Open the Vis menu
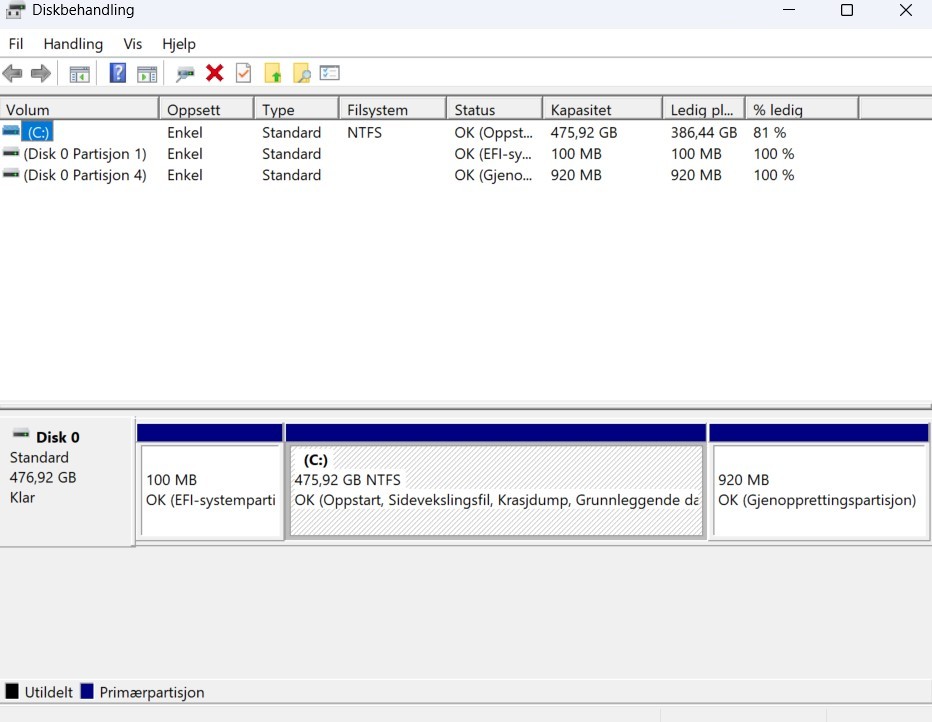This screenshot has width=932, height=722. pyautogui.click(x=132, y=44)
